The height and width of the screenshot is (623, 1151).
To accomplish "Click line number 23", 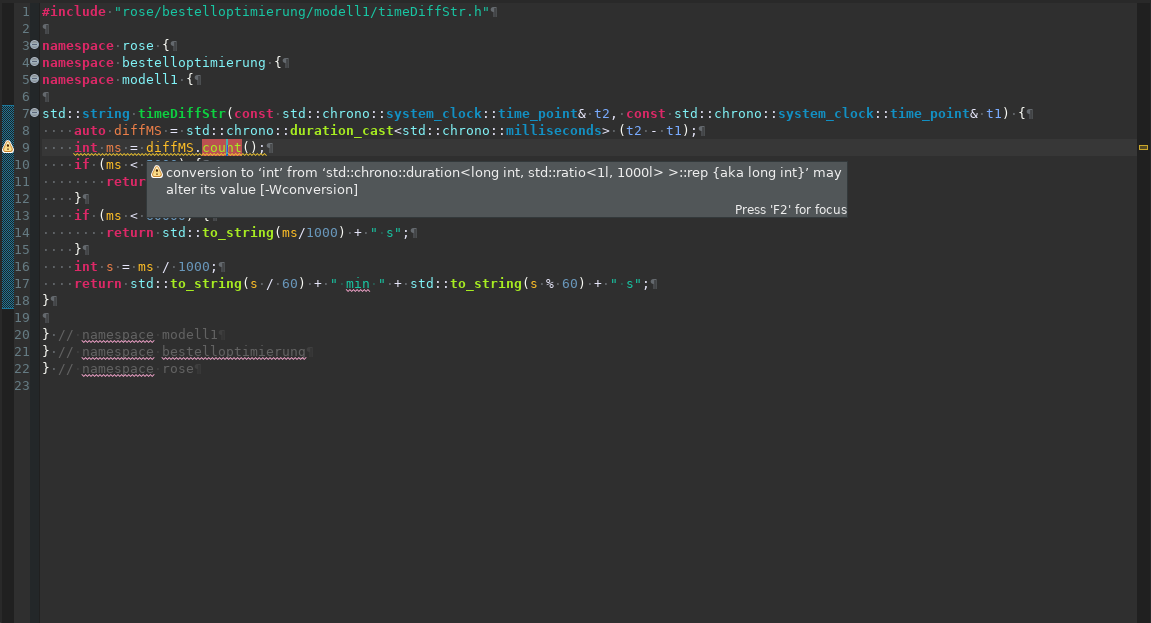I will coord(22,385).
